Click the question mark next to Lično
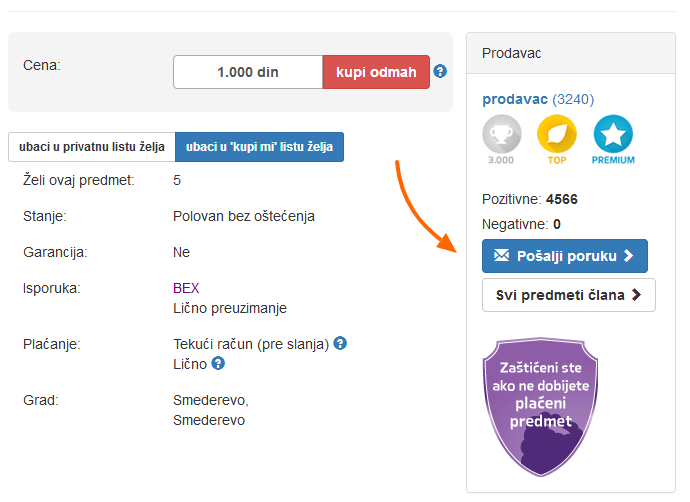 coord(218,363)
